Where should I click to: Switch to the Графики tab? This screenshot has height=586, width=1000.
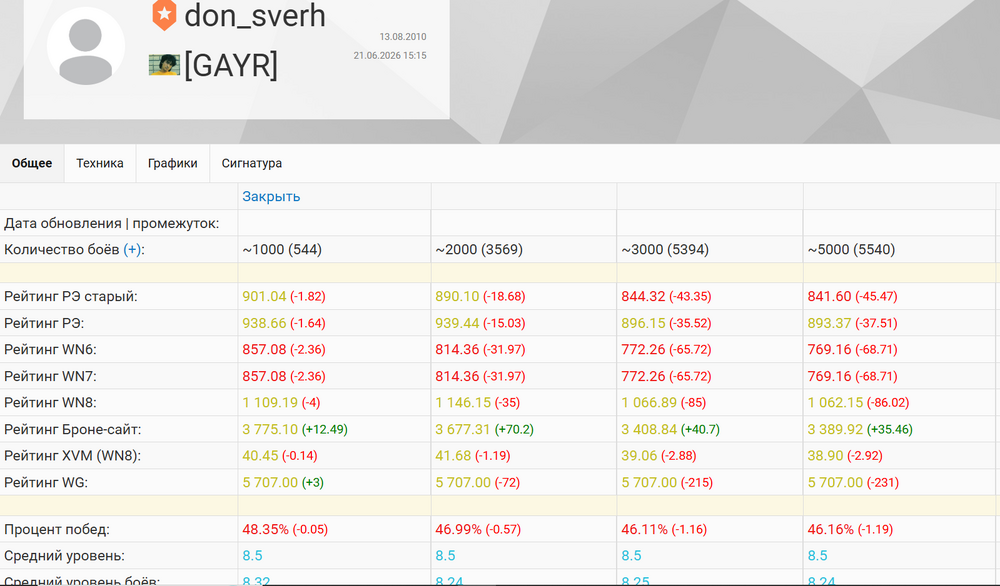[173, 163]
